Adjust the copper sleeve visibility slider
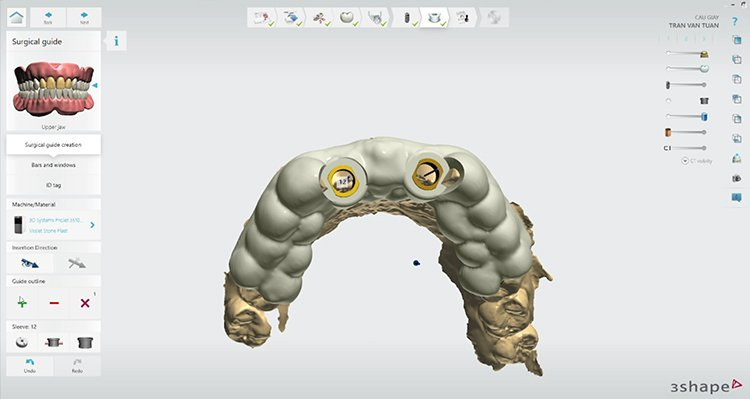Screen dimensions: 750x399 [x=686, y=132]
